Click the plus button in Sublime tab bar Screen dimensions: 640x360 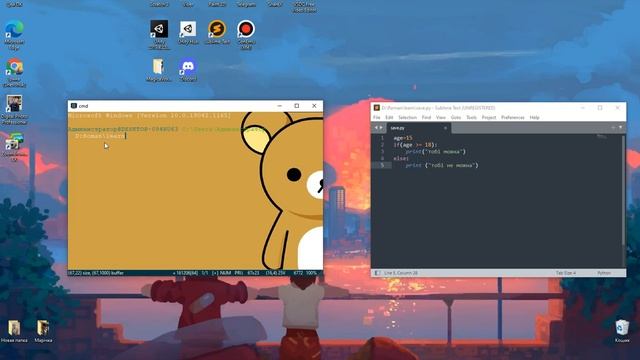[613, 128]
